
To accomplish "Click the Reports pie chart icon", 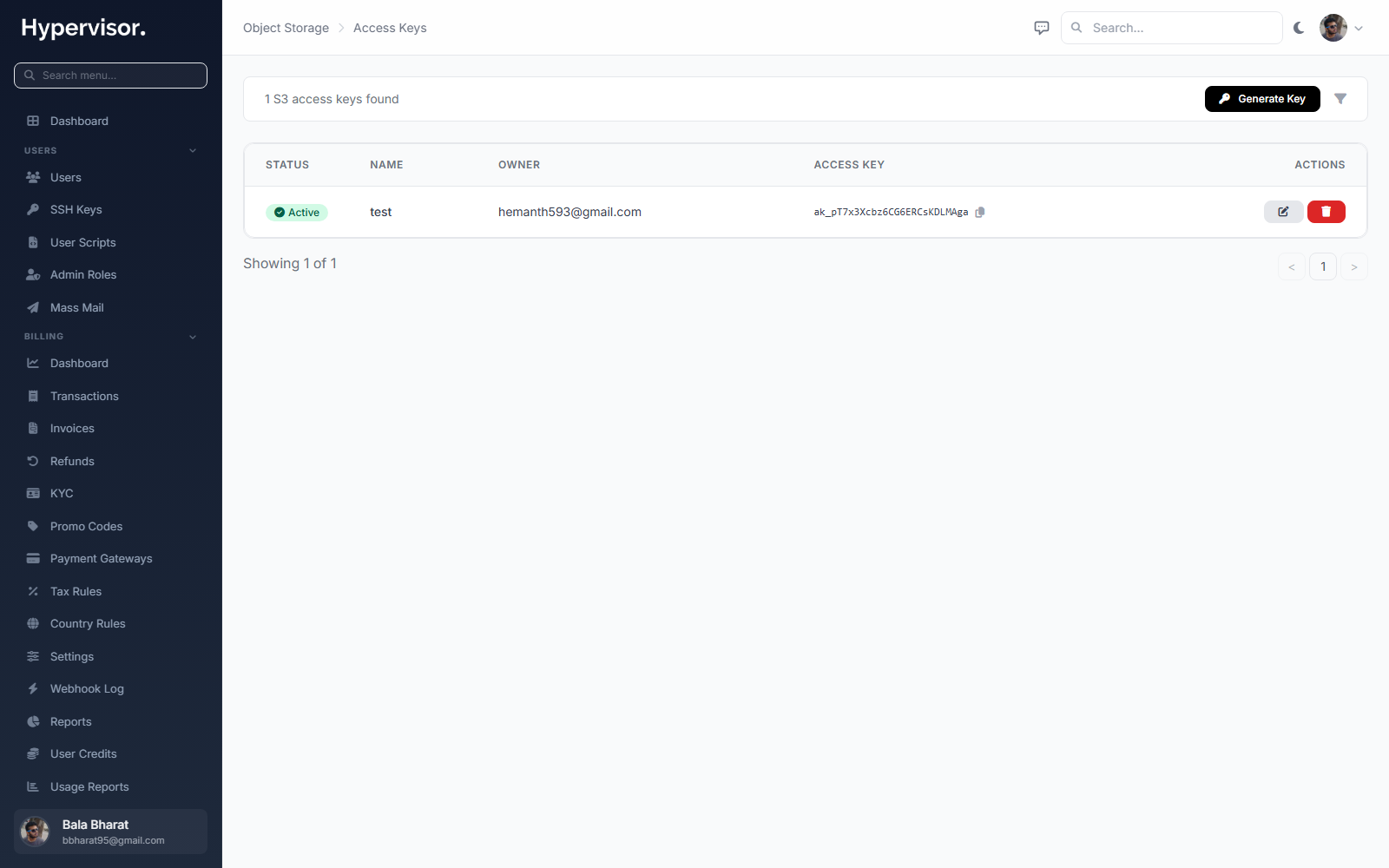I will [33, 721].
